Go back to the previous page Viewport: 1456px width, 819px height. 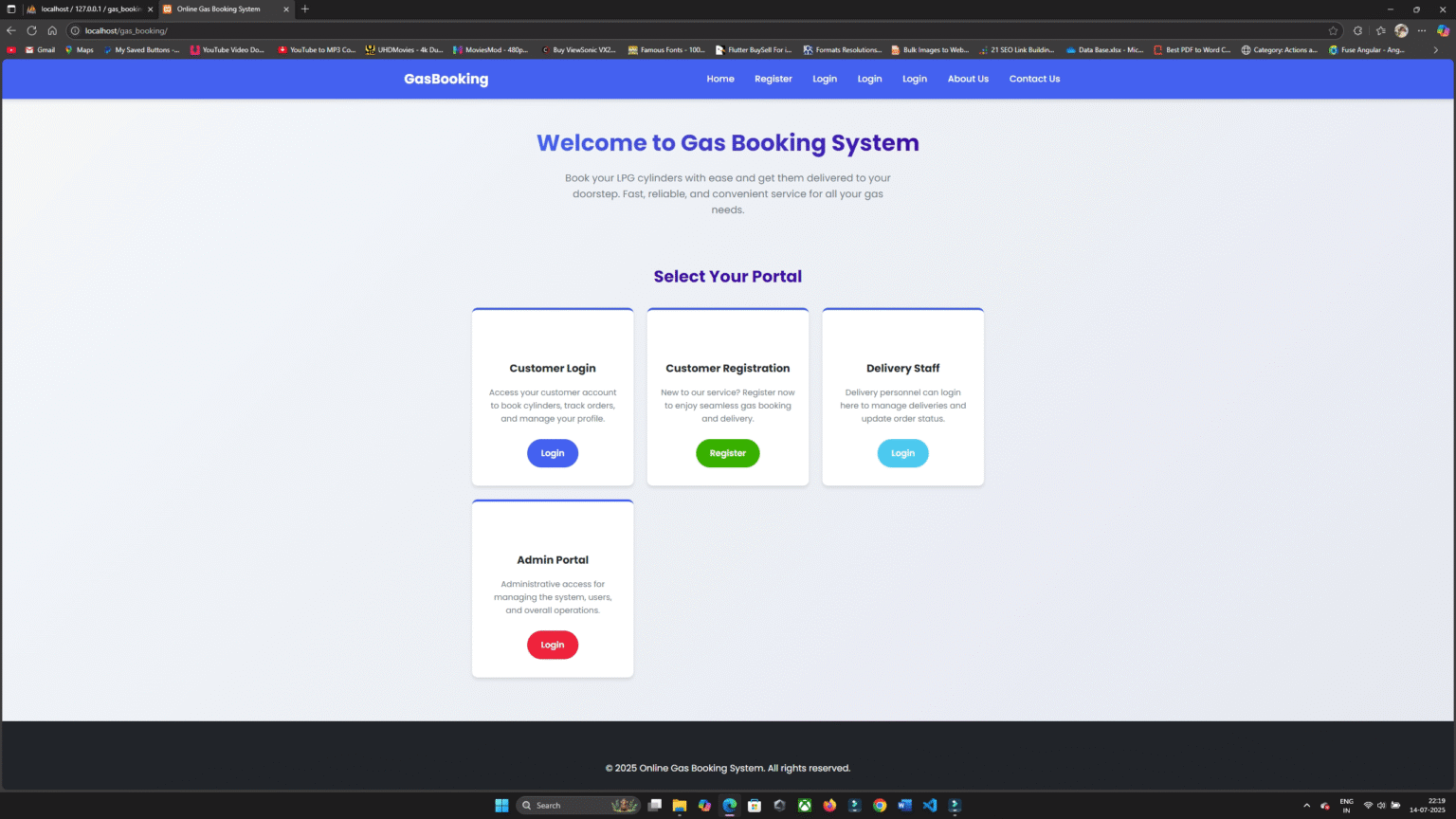tap(10, 30)
